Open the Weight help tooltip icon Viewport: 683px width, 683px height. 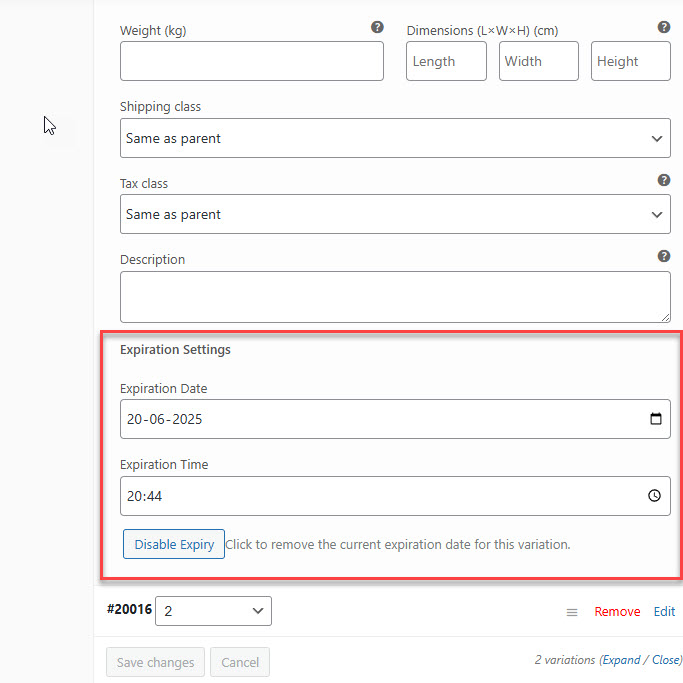tap(377, 27)
